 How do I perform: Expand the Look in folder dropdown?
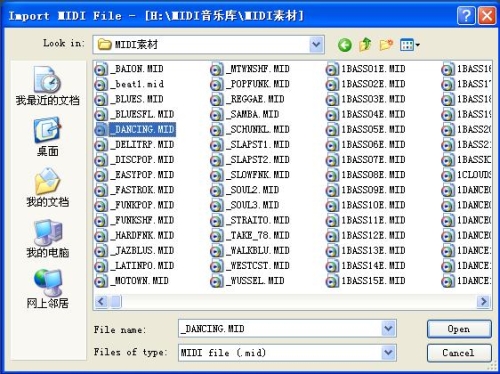316,44
